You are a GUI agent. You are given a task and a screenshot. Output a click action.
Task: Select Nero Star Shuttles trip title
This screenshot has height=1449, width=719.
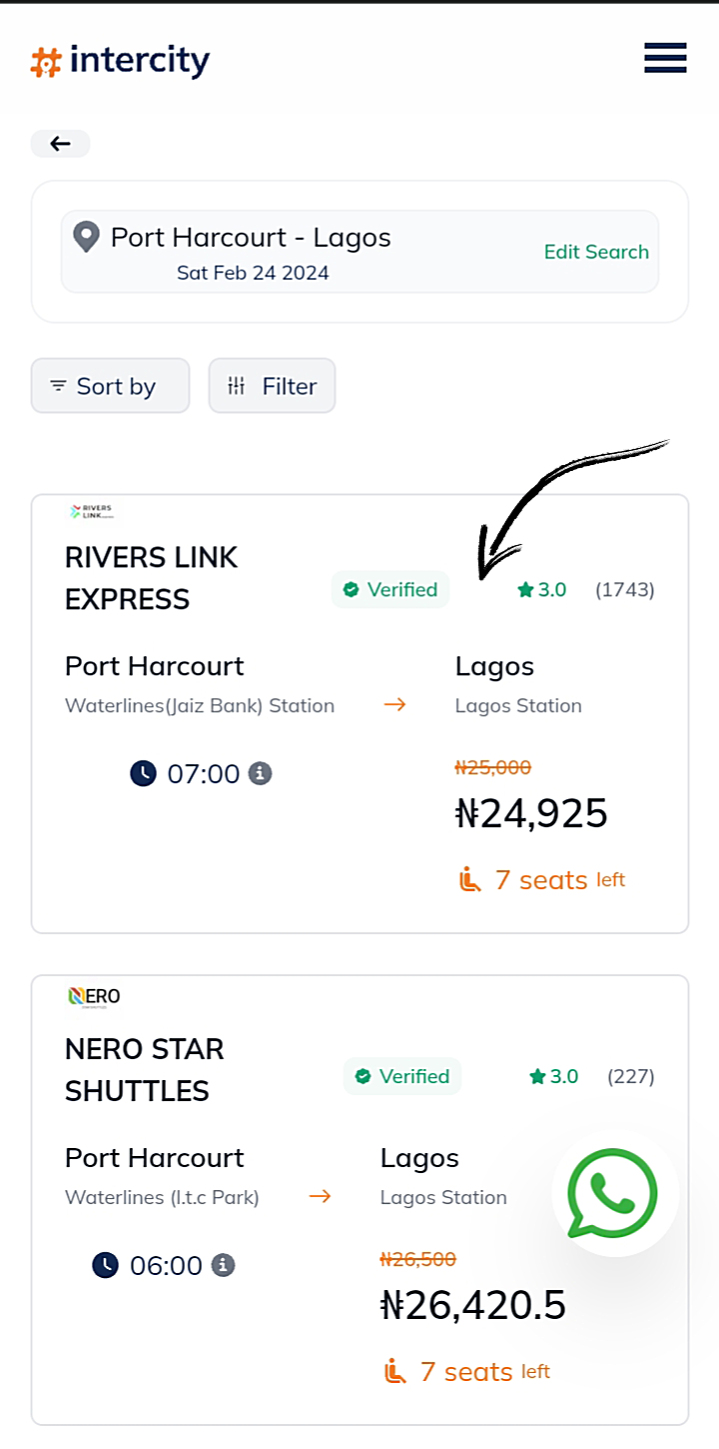(x=144, y=1070)
